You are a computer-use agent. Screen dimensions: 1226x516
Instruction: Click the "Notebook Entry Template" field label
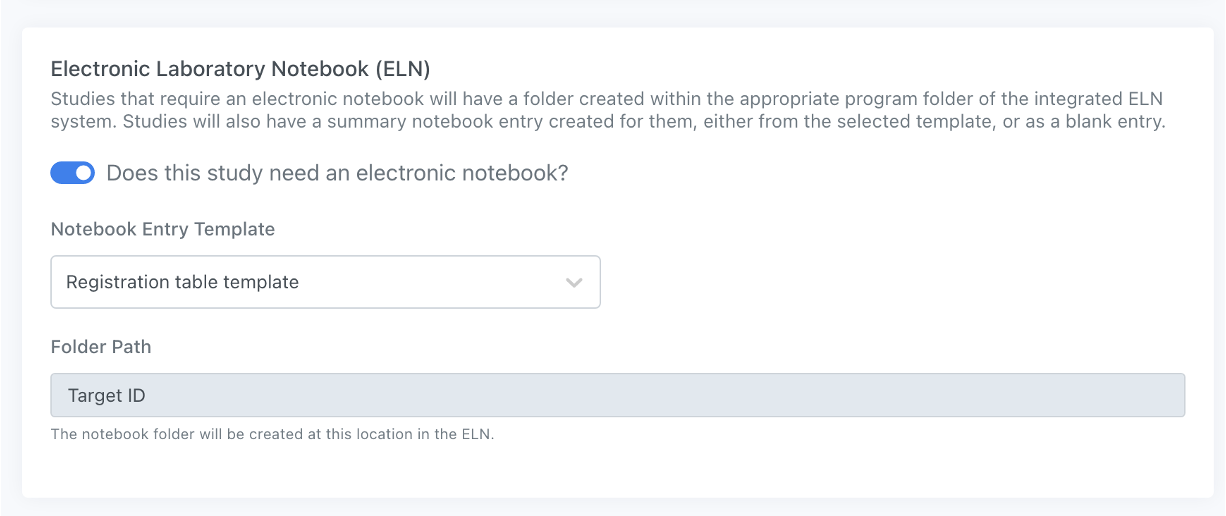pyautogui.click(x=162, y=229)
